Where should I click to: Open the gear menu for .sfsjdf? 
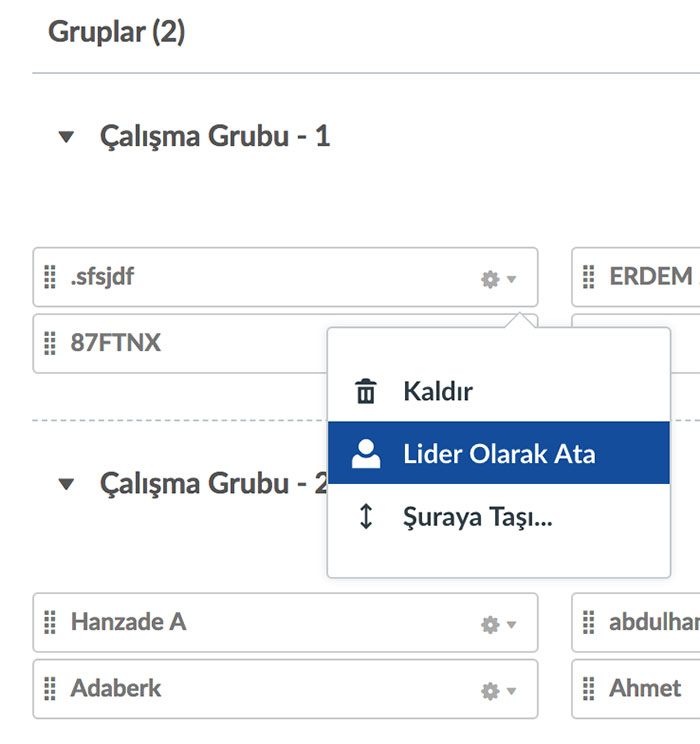tap(498, 279)
